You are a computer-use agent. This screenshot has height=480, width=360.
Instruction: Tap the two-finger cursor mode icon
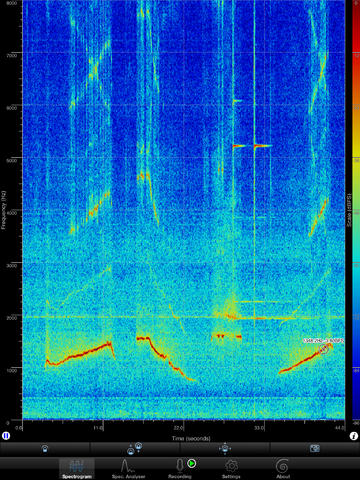135,449
